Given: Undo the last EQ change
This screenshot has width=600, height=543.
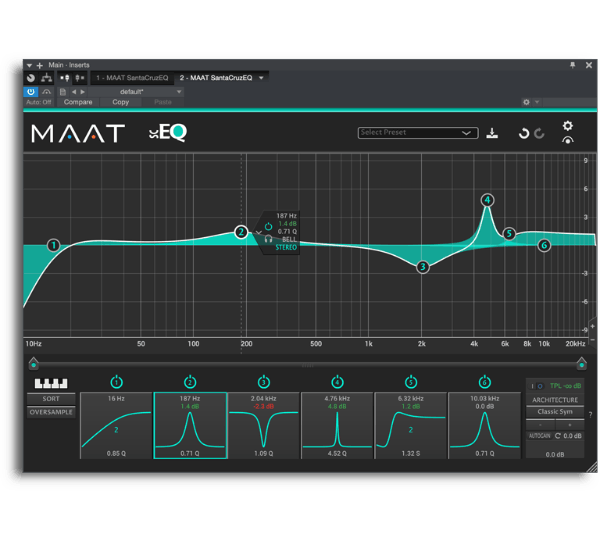Looking at the screenshot, I should point(523,134).
